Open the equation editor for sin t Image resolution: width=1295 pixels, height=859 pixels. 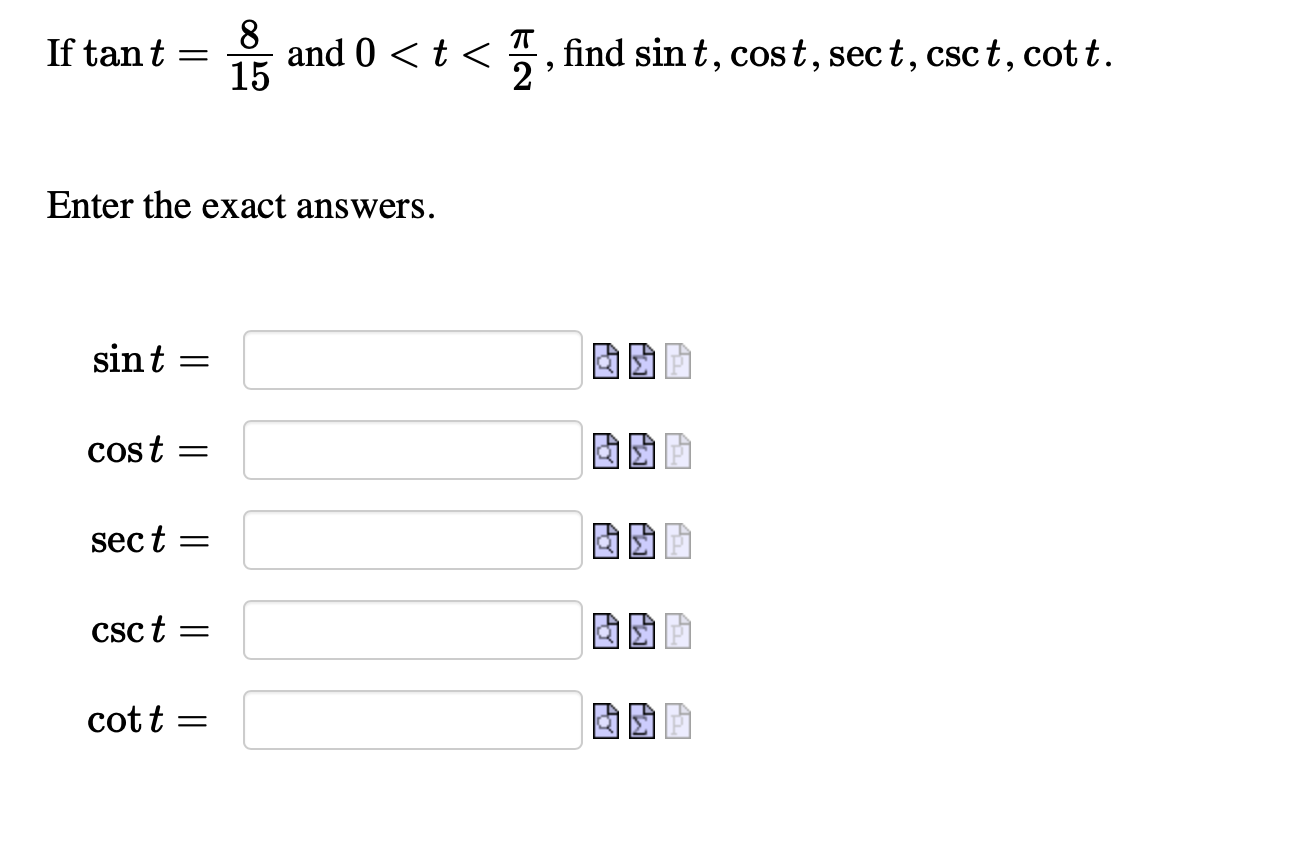coord(643,362)
